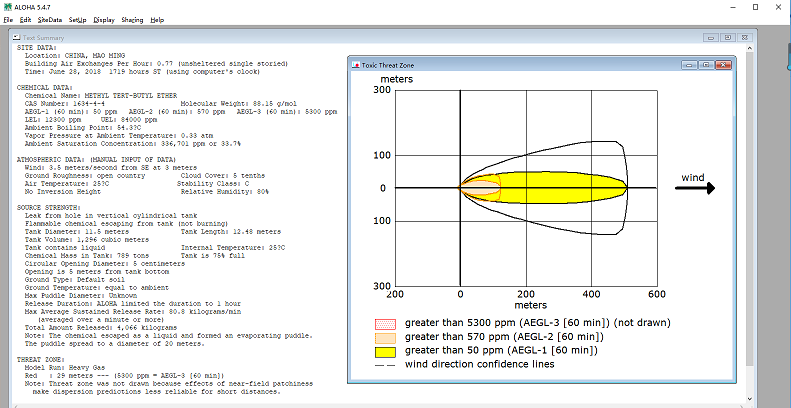Viewport: 791px width, 408px height.
Task: Click 'Total Amount Released: 4,066 kilograms' line
Action: click(100, 328)
